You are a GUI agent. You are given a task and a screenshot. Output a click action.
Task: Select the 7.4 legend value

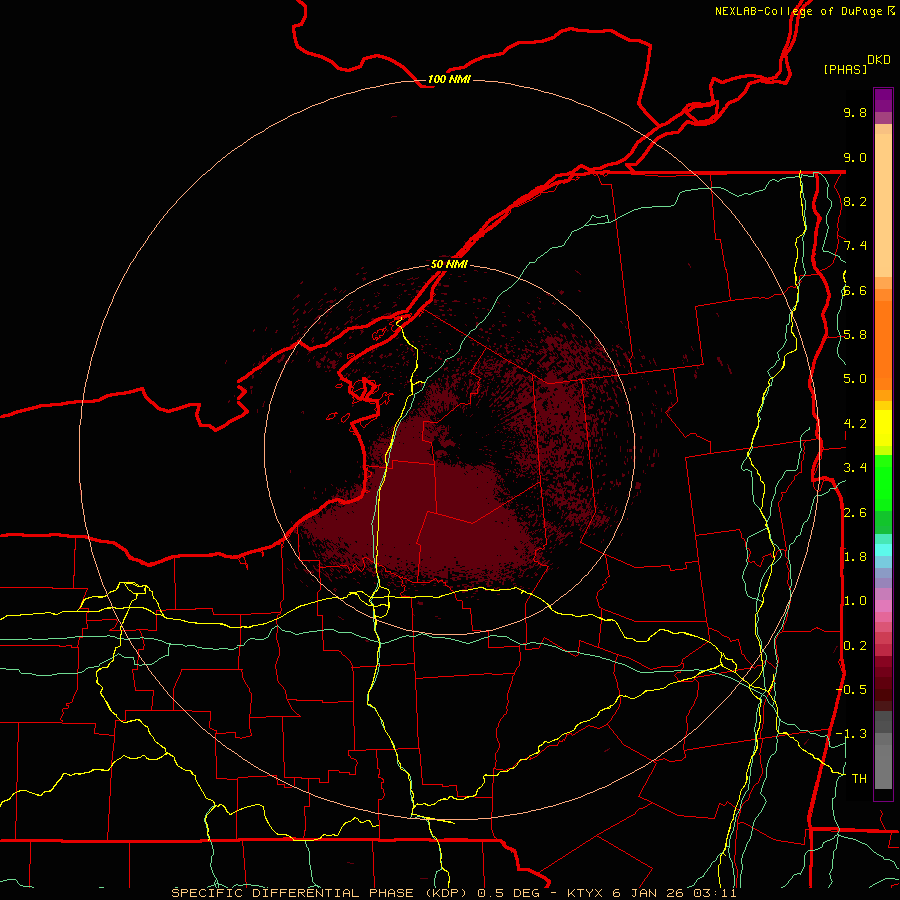click(x=855, y=246)
